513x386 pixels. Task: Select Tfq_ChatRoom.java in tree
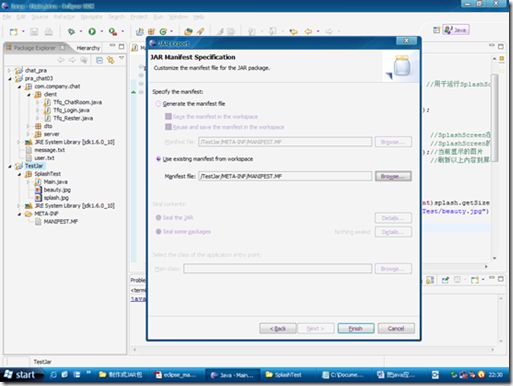pyautogui.click(x=77, y=102)
